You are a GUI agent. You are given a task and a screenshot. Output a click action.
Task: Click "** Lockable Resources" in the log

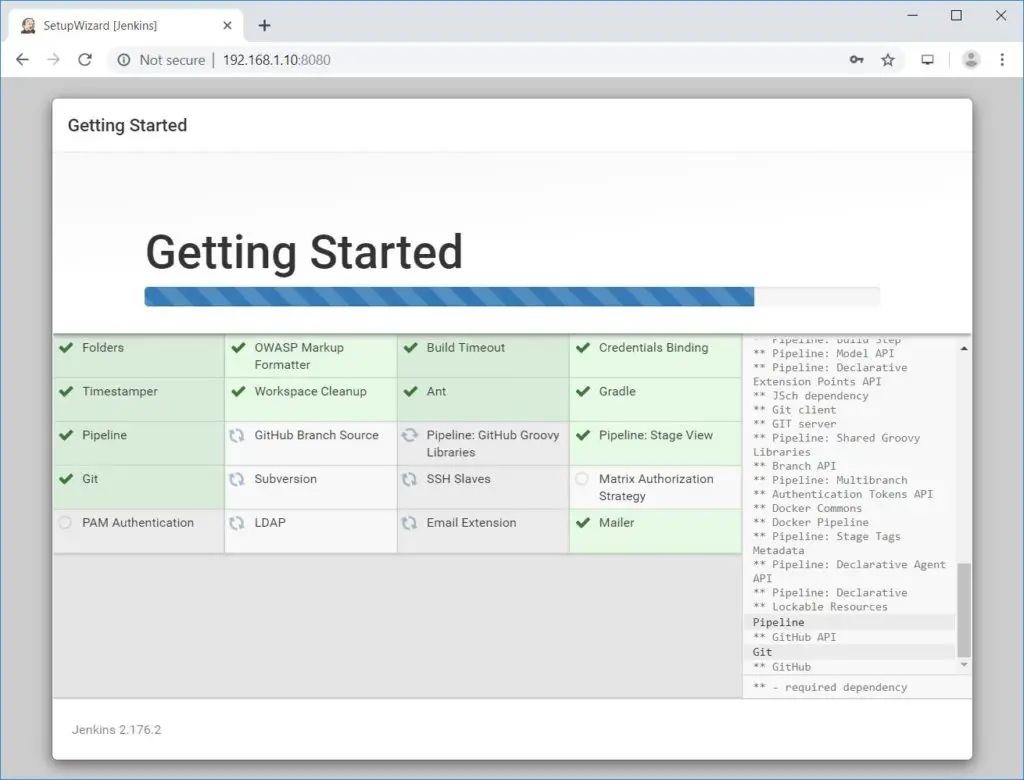point(820,607)
